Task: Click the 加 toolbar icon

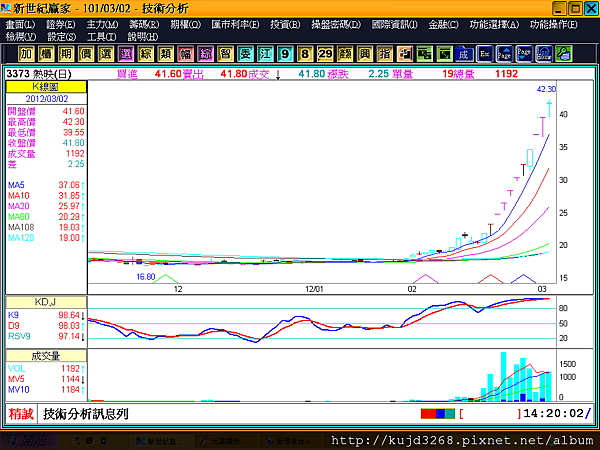Action: pos(26,54)
